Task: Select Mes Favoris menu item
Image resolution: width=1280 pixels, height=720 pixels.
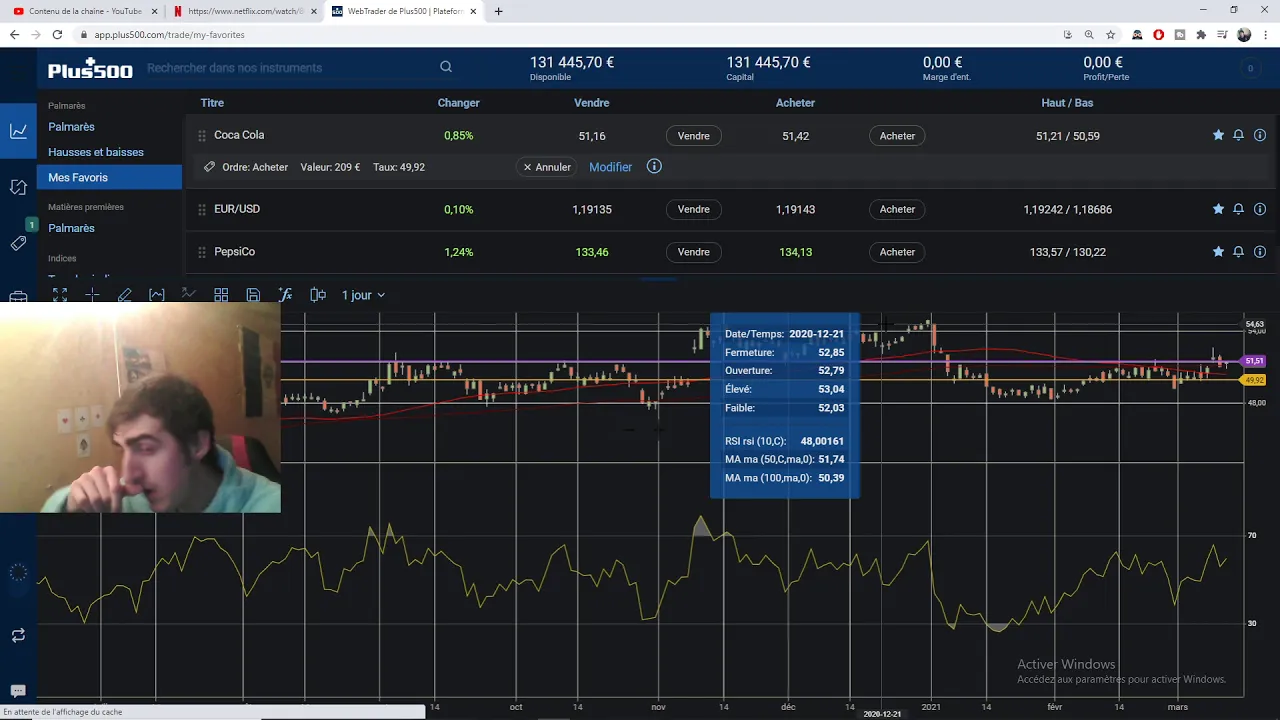Action: coord(110,177)
